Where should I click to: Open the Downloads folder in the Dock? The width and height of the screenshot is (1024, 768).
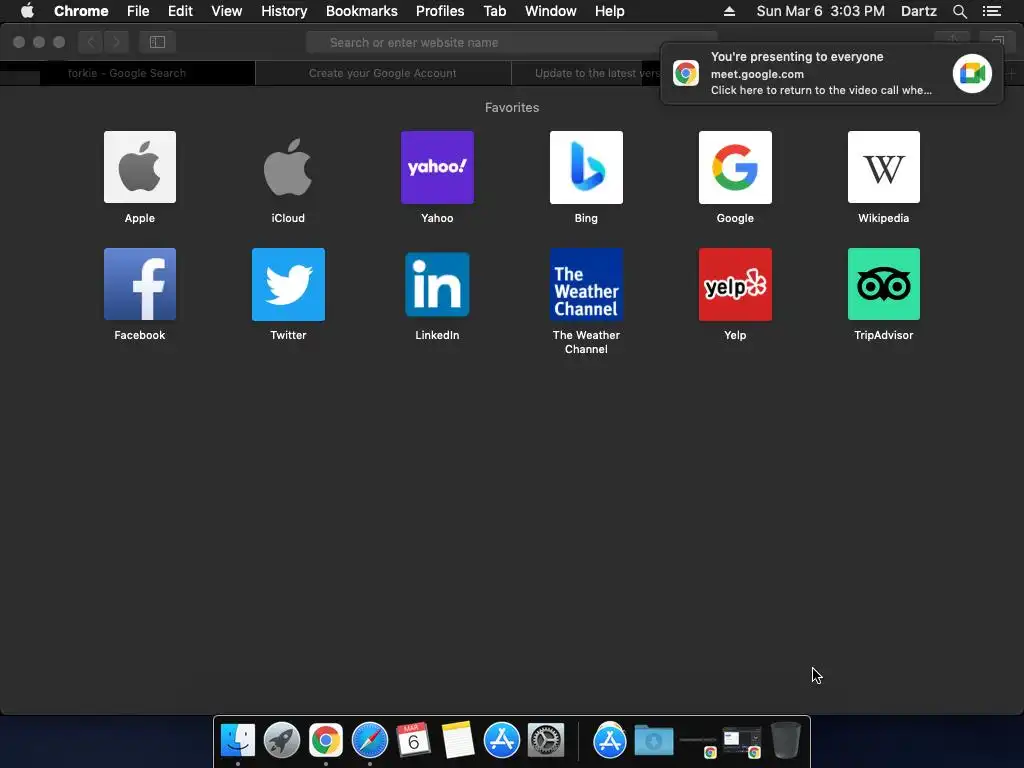click(x=654, y=741)
